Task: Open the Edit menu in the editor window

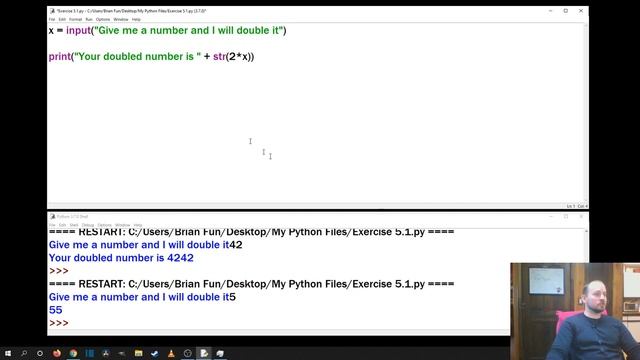Action: click(62, 19)
